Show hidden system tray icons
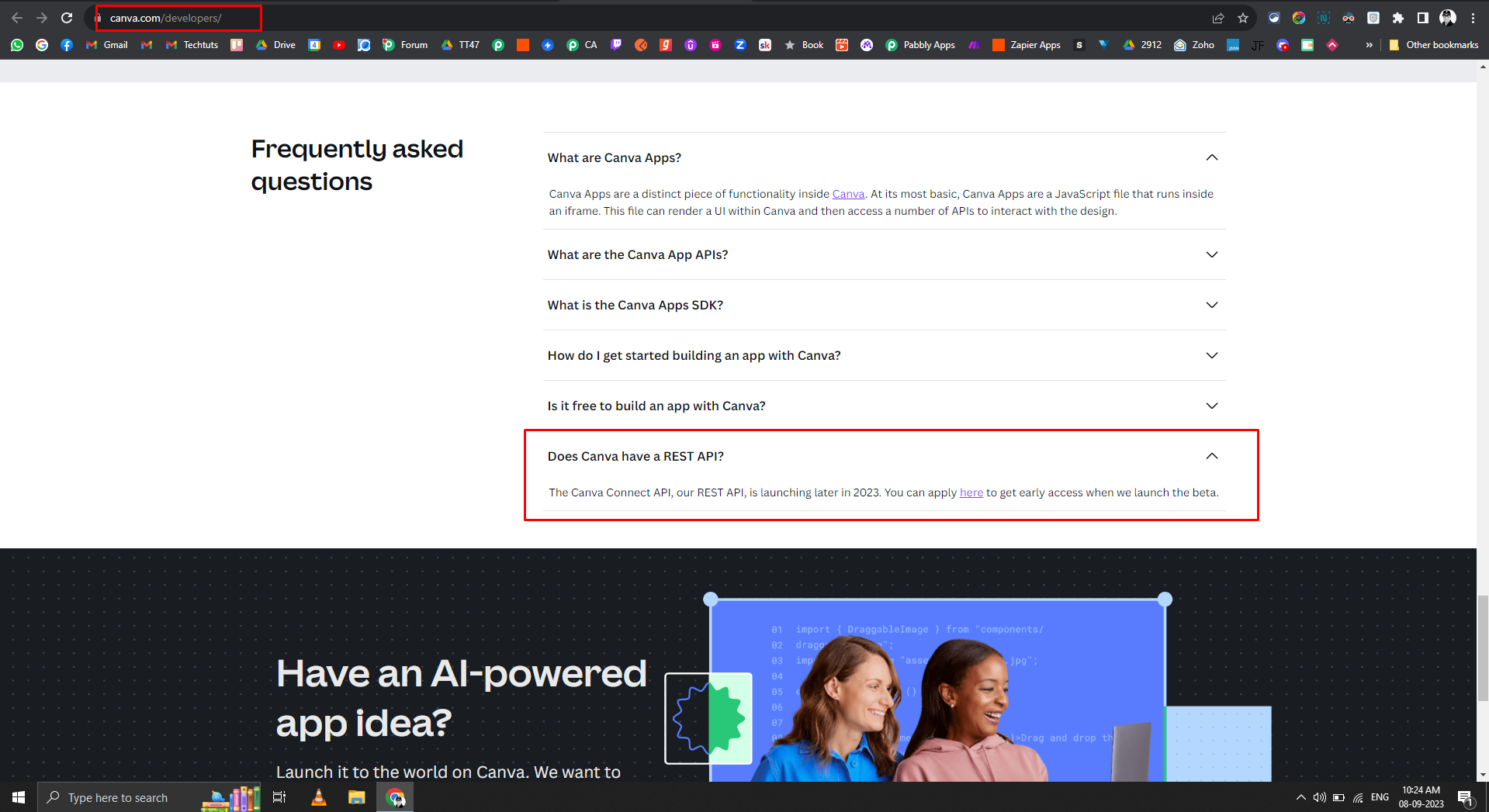Viewport: 1489px width, 812px height. (1301, 797)
